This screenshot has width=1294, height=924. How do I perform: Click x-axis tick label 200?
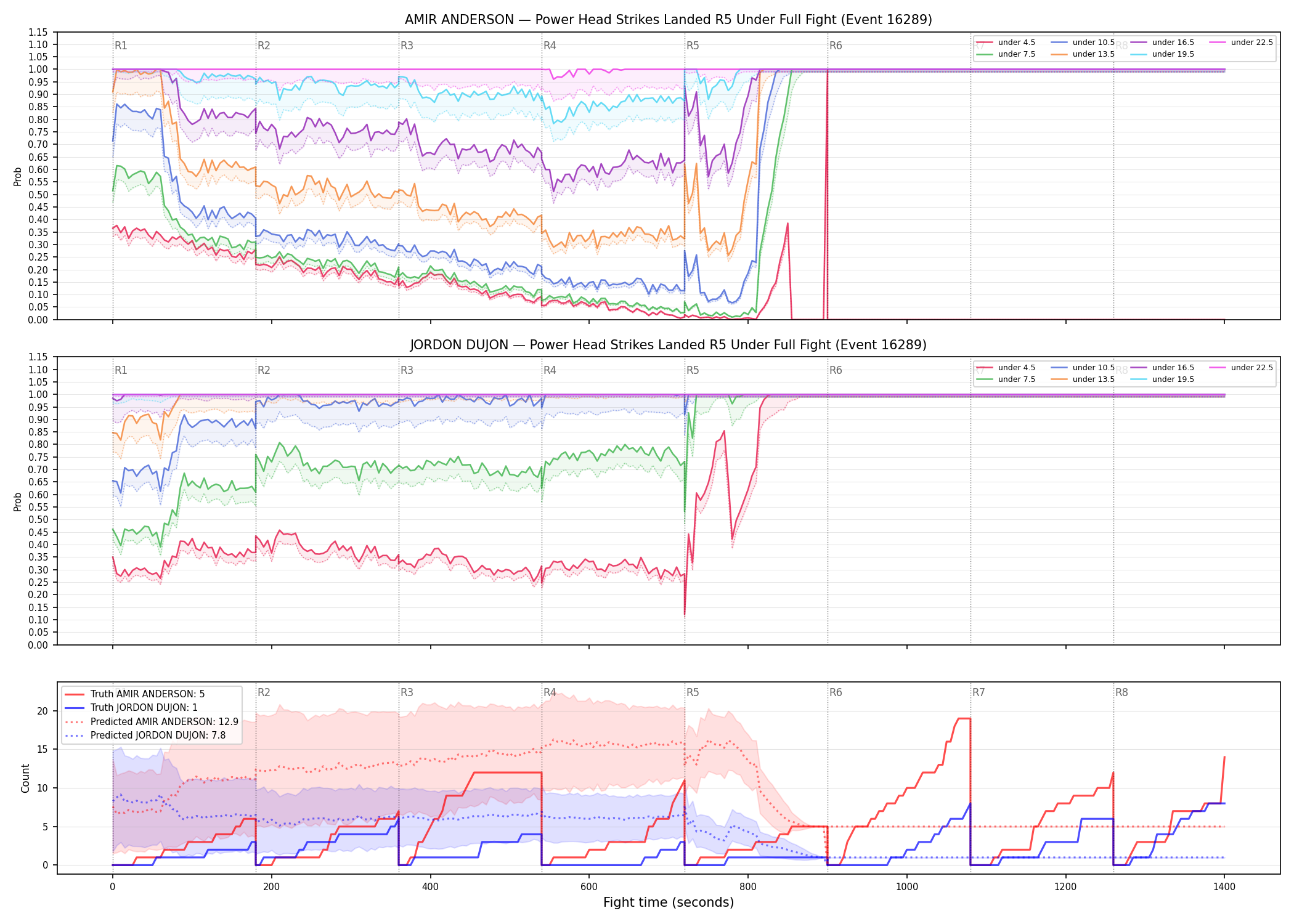coord(271,887)
